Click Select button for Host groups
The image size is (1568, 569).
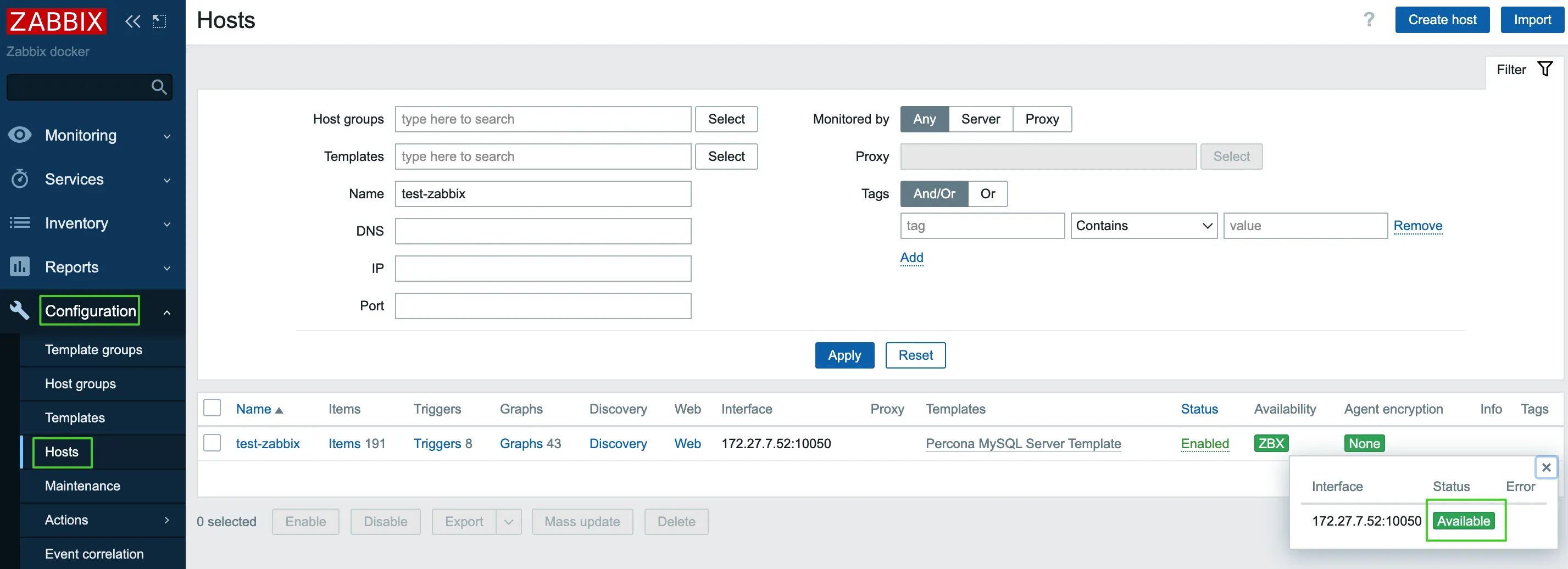(726, 119)
